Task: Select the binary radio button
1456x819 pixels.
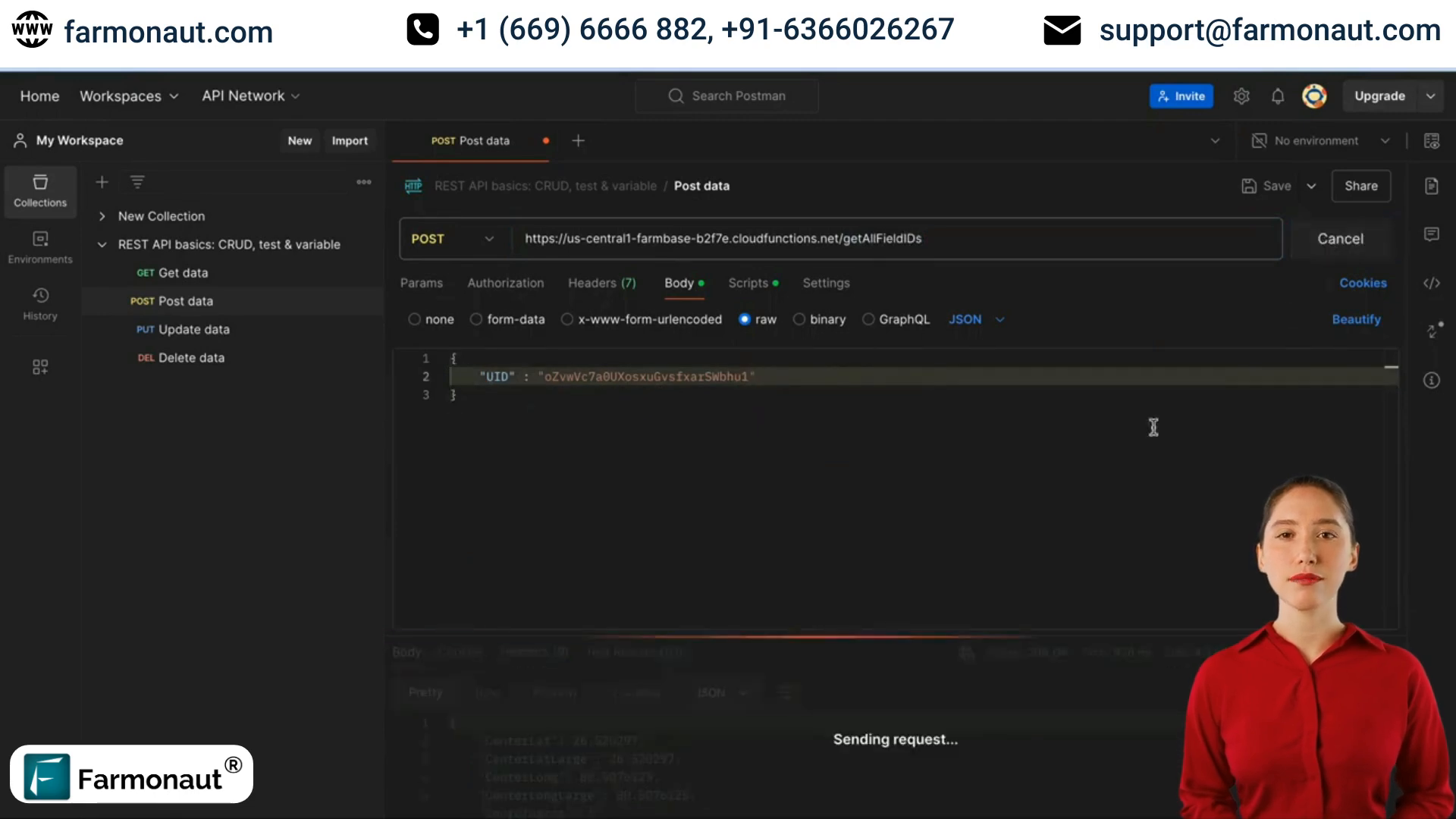Action: point(799,319)
